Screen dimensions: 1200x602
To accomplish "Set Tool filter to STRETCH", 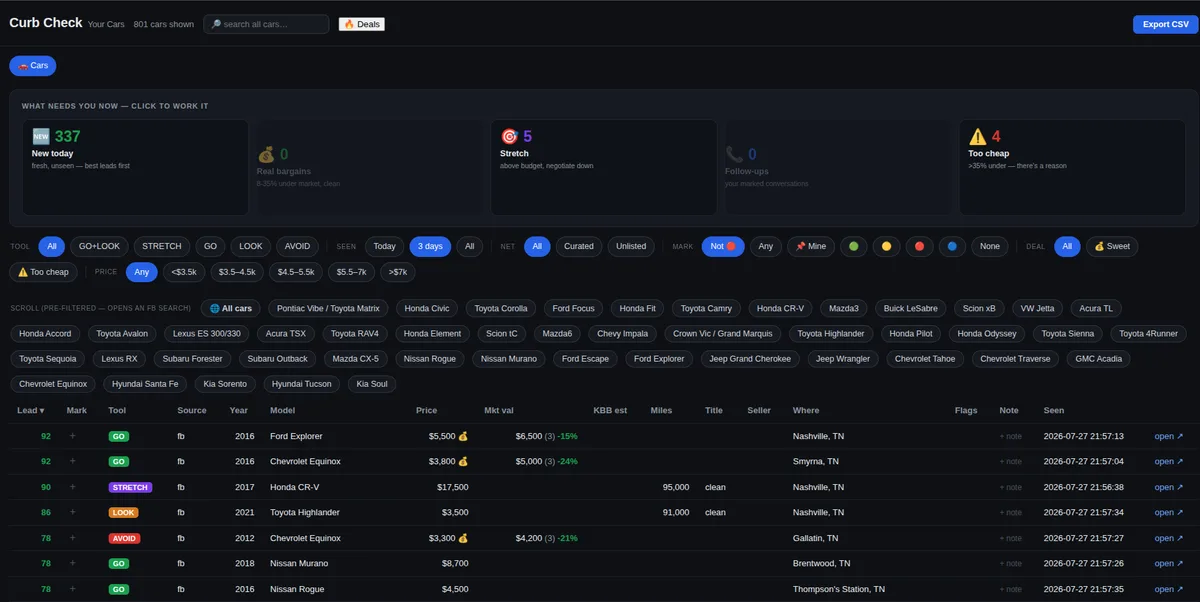I will pos(162,246).
